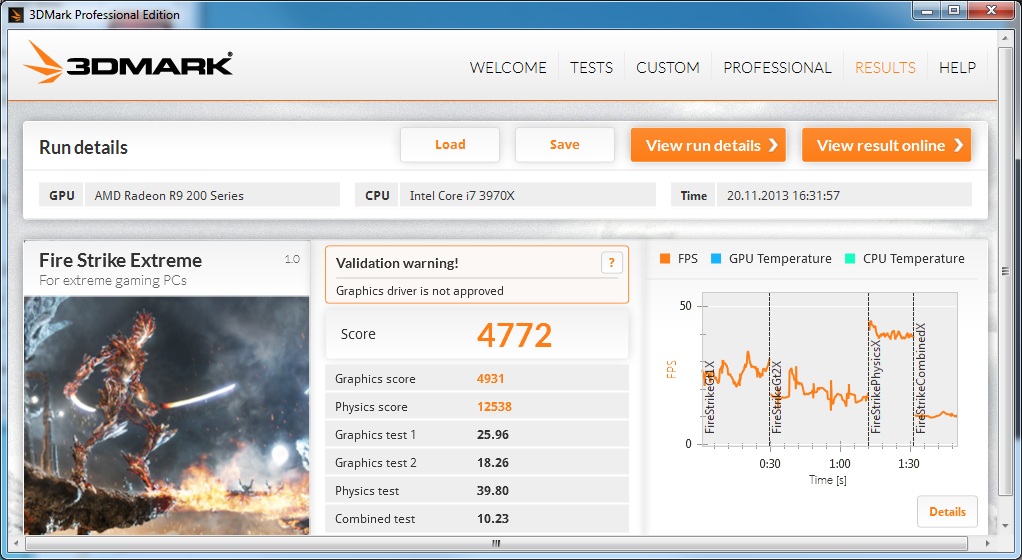Click the version number 1.0 label

point(292,259)
